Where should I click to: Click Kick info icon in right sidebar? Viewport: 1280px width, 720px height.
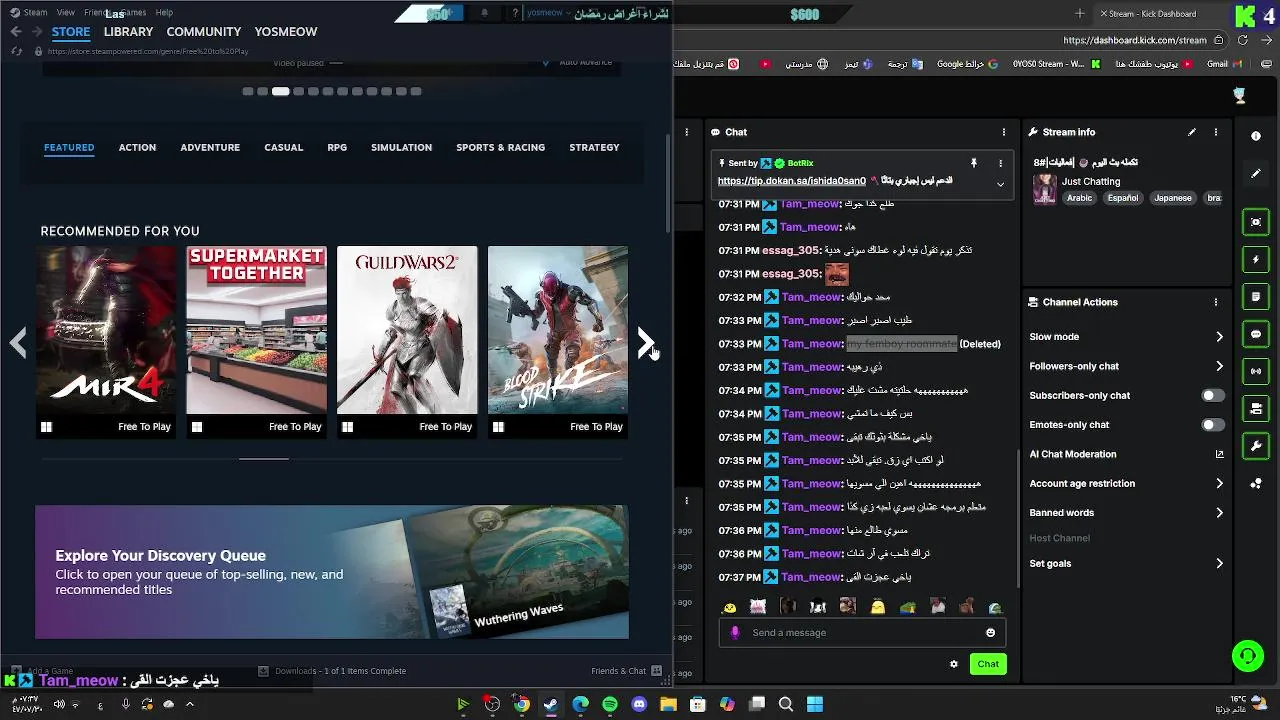[x=1256, y=136]
